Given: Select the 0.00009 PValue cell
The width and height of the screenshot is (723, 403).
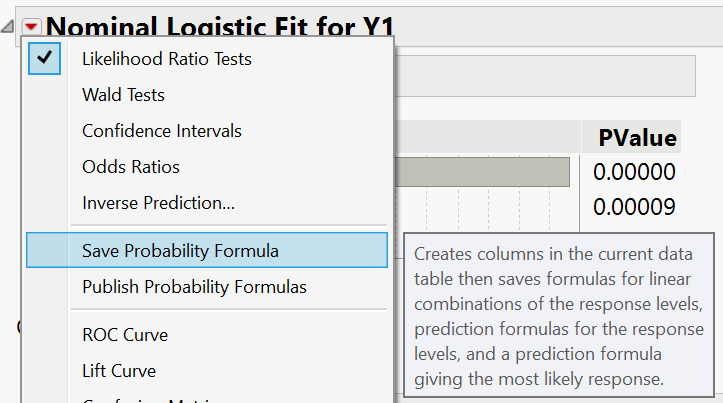Looking at the screenshot, I should tap(634, 207).
